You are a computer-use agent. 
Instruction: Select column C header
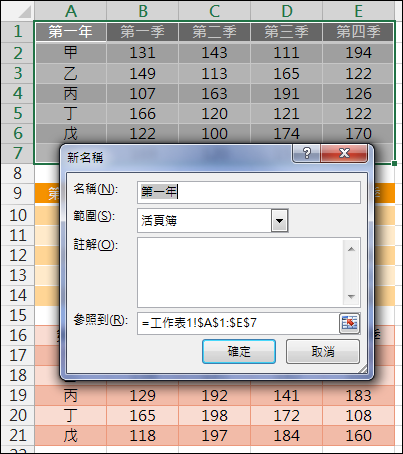(214, 11)
